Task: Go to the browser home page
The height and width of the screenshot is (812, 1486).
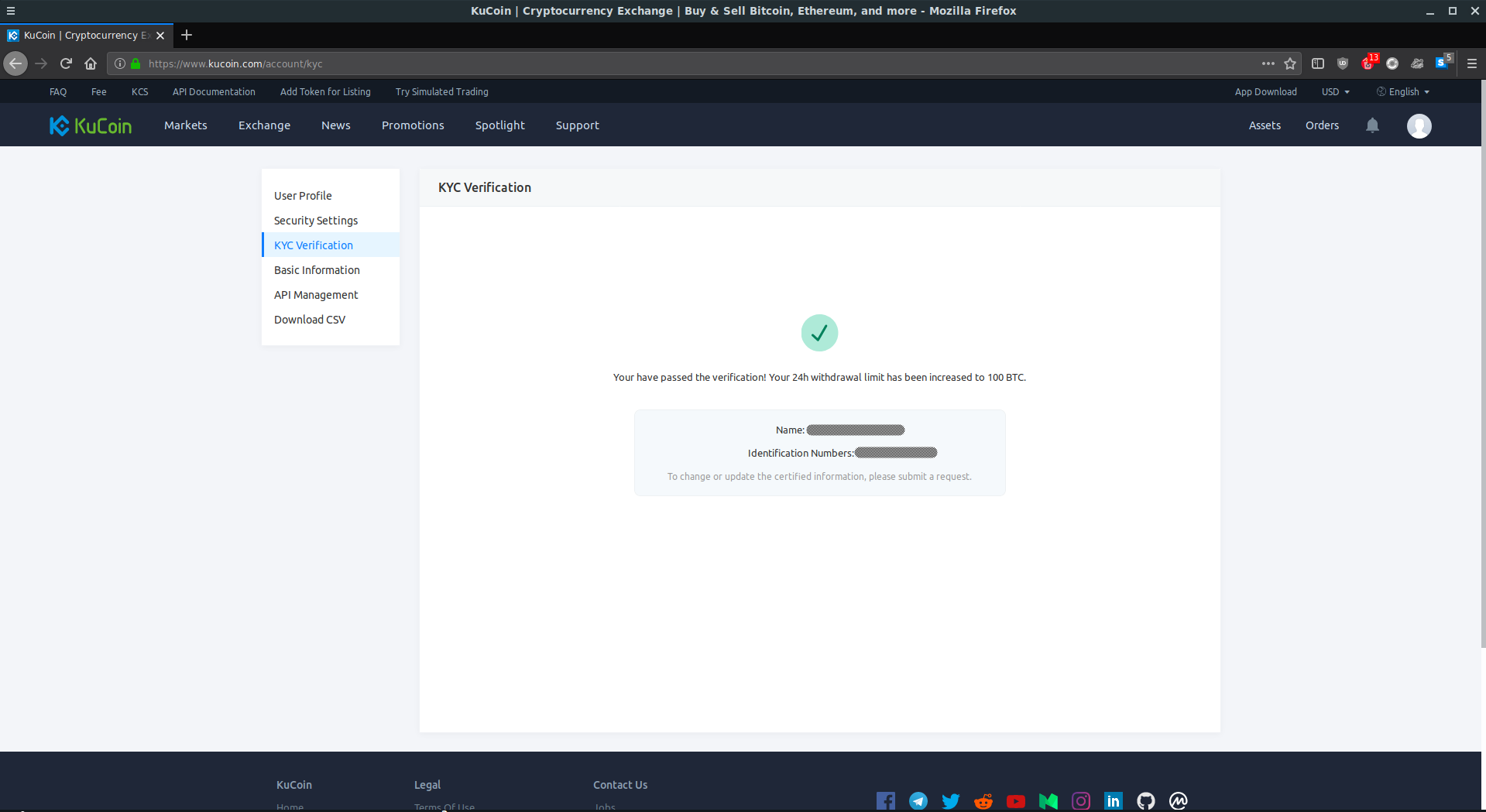Action: [91, 63]
